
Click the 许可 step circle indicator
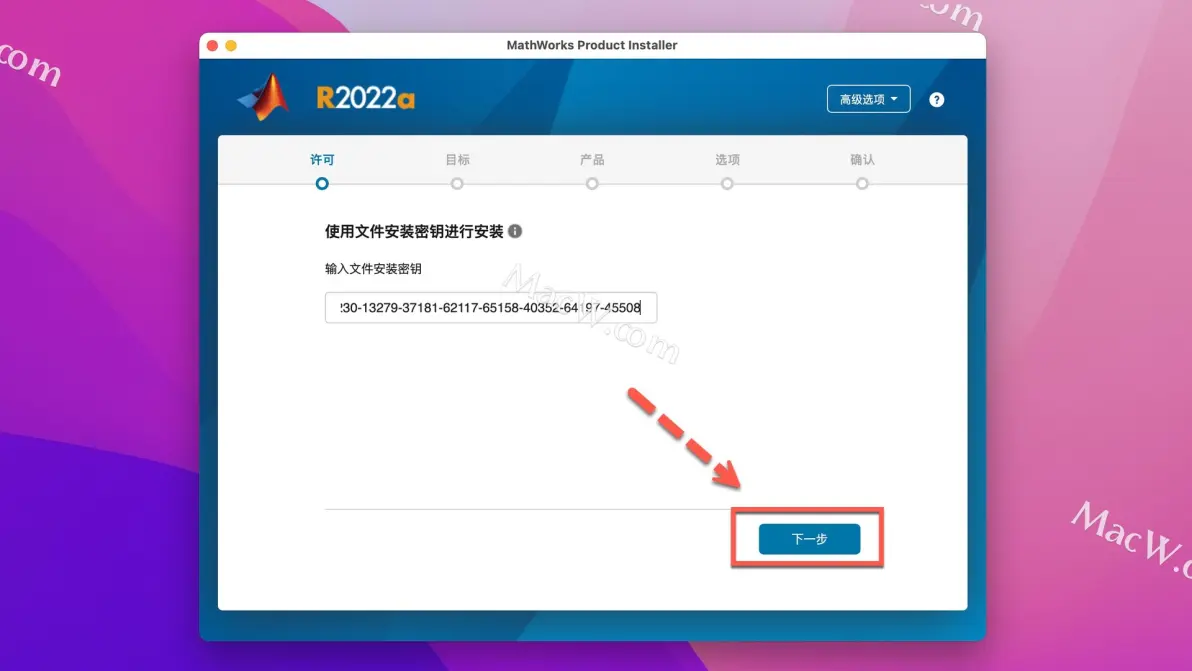coord(322,184)
